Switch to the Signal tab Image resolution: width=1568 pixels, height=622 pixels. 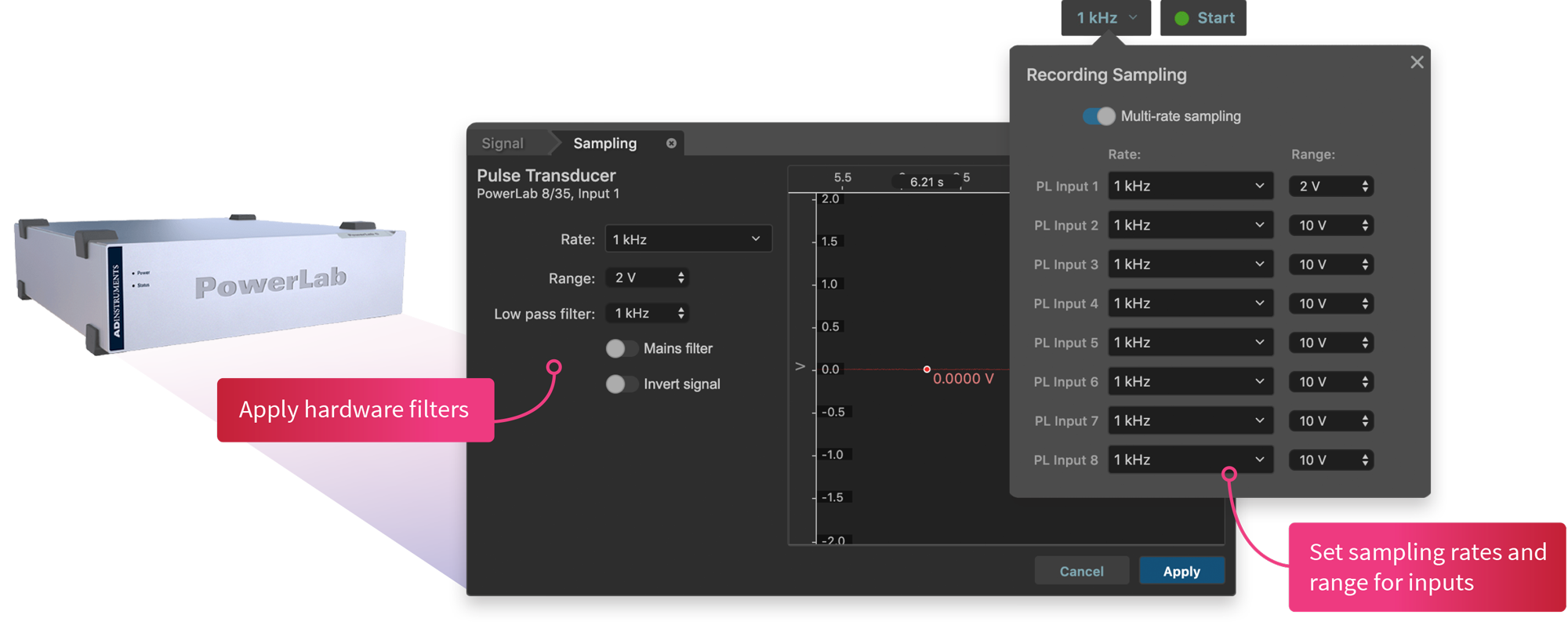(503, 144)
